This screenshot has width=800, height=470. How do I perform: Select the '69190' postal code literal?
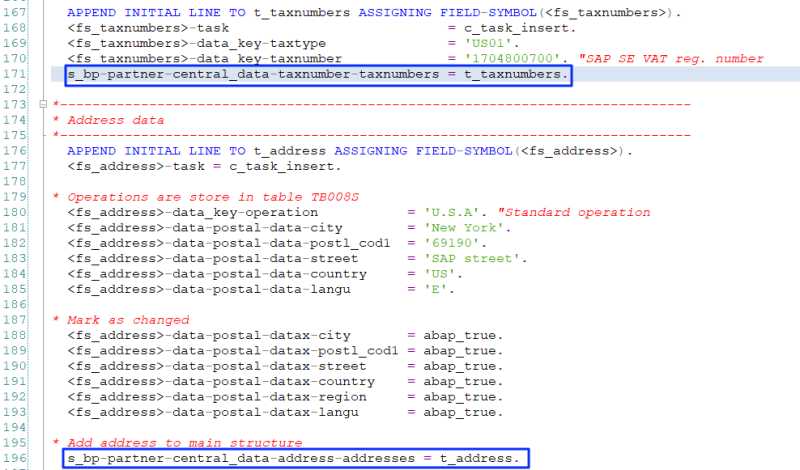pos(452,243)
